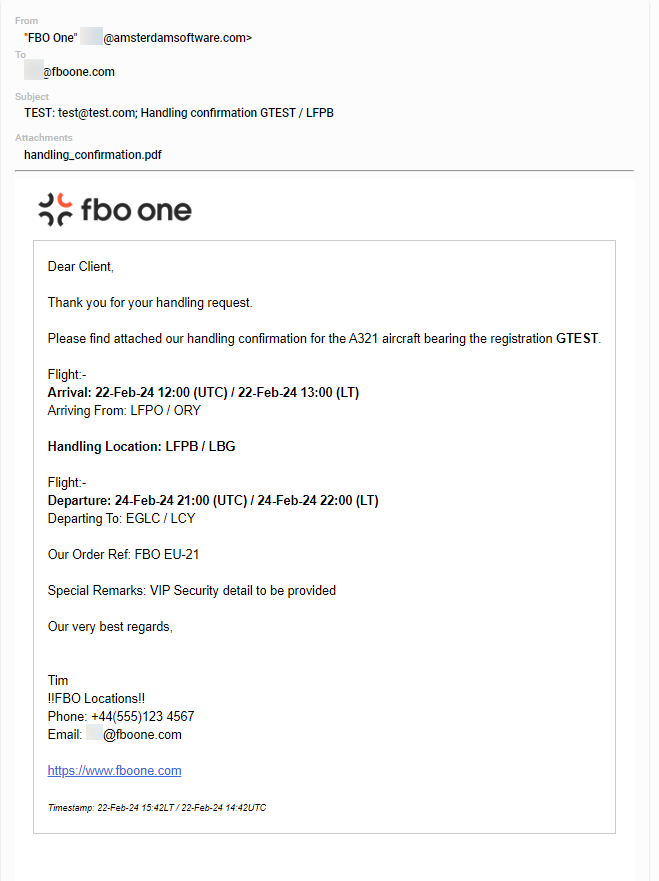Click the Handling Location LFPB / LBG line
The width and height of the screenshot is (659, 881).
(142, 446)
